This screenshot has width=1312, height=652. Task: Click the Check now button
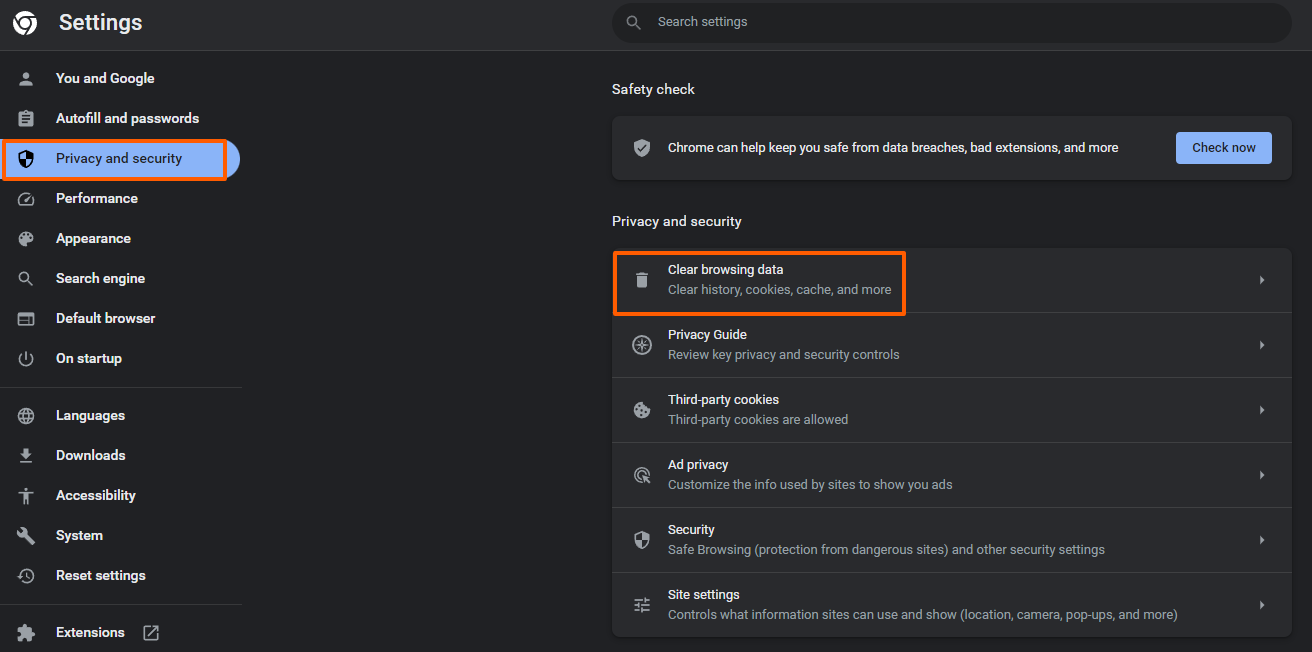click(x=1223, y=147)
